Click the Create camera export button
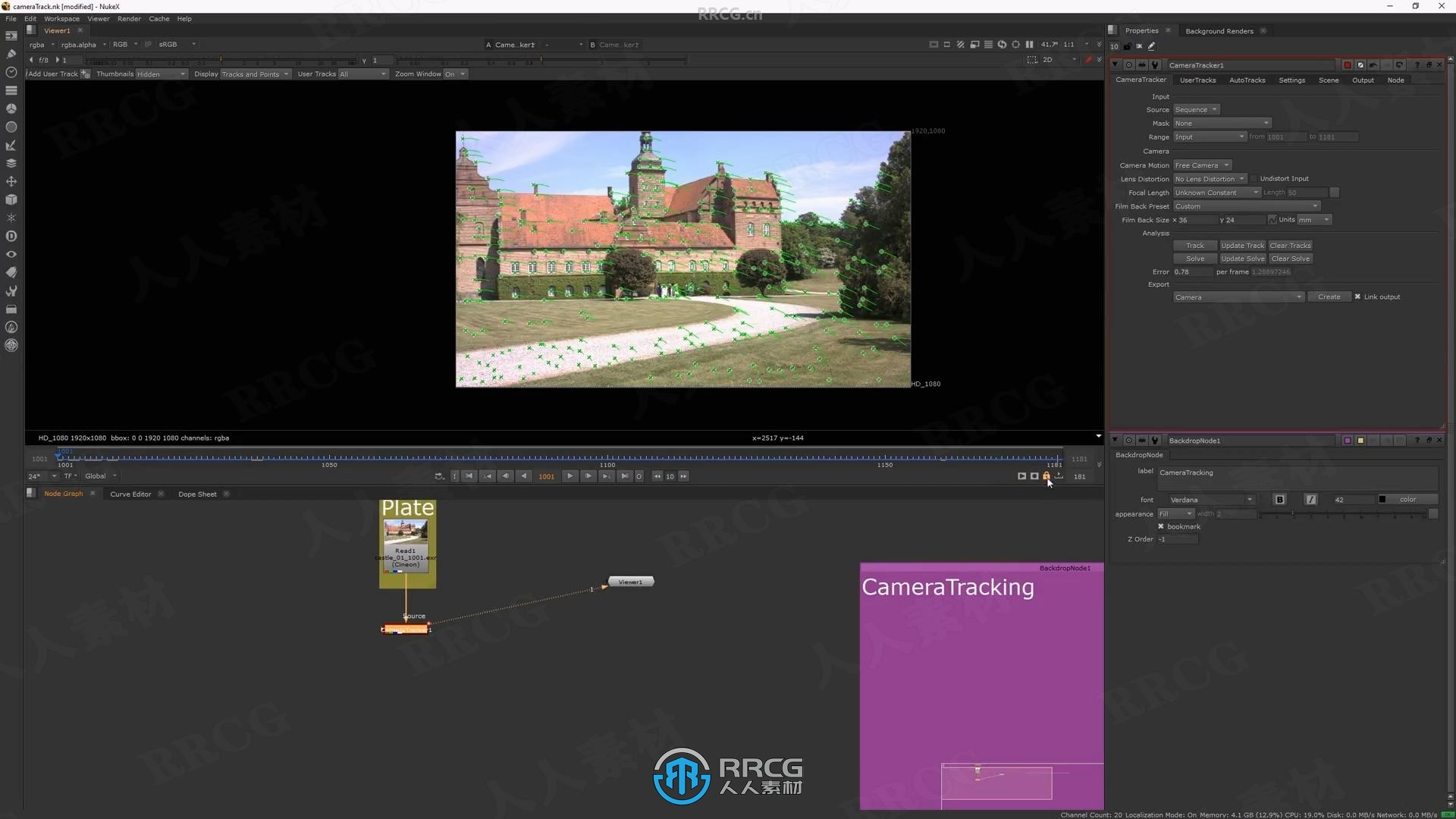 pyautogui.click(x=1329, y=296)
